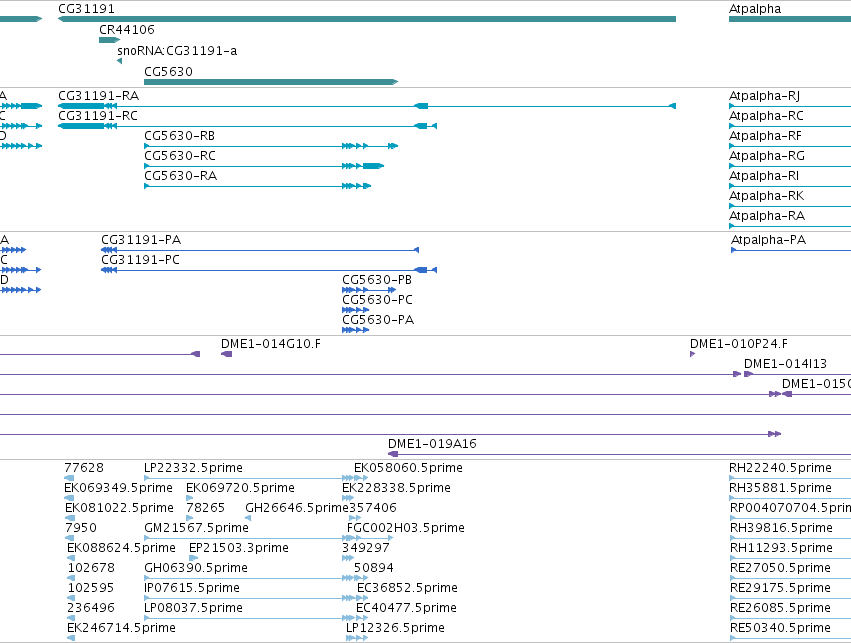The image size is (851, 643).
Task: Click the LP08037.5prime EST label
Action: pyautogui.click(x=193, y=608)
